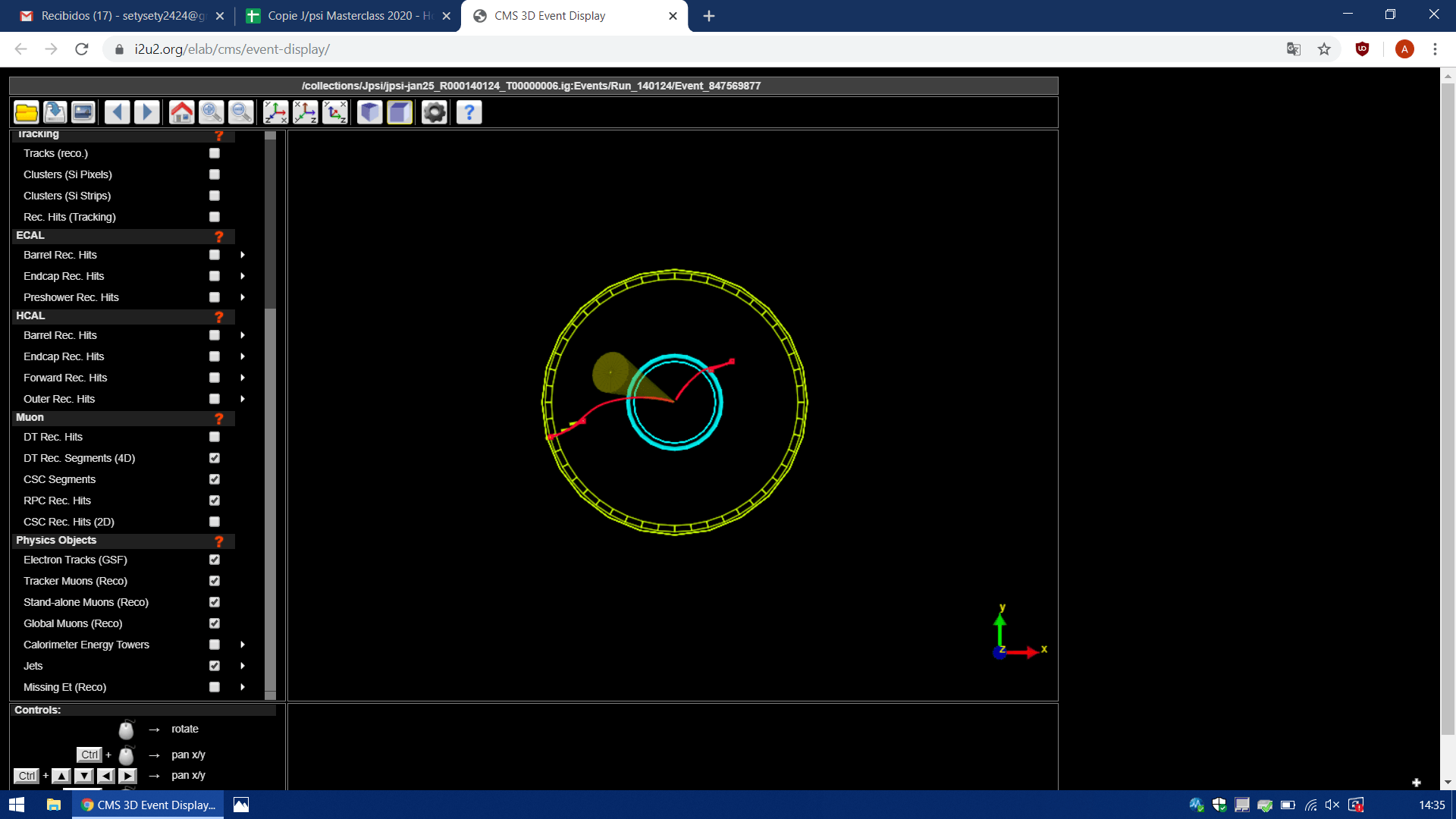Viewport: 1456px width, 819px height.
Task: Go to the next event arrow
Action: (147, 112)
